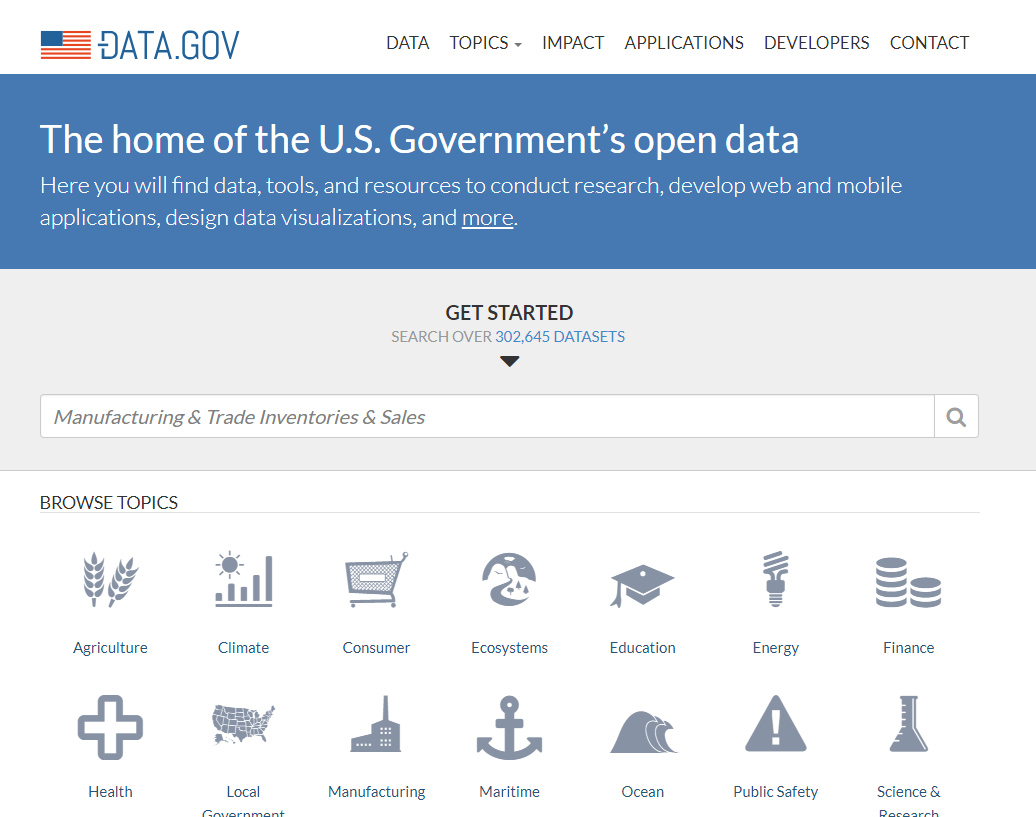This screenshot has width=1036, height=817.
Task: Click the Local Government topic label
Action: tap(243, 801)
